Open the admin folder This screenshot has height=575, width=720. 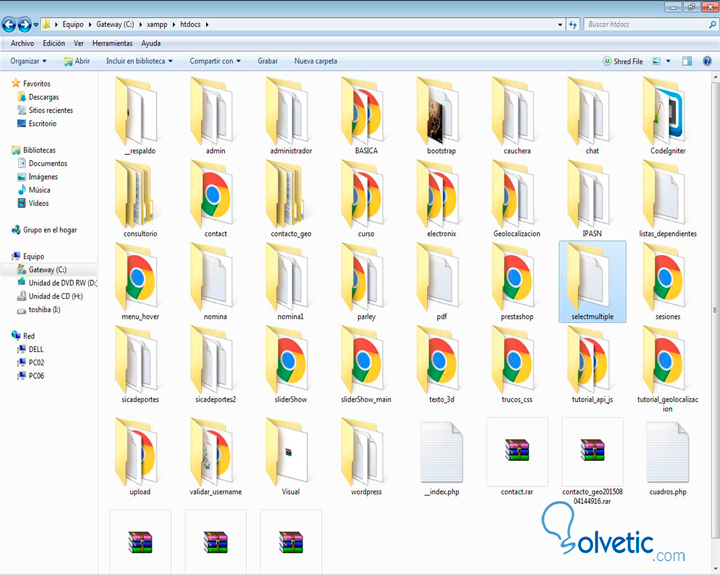point(215,116)
